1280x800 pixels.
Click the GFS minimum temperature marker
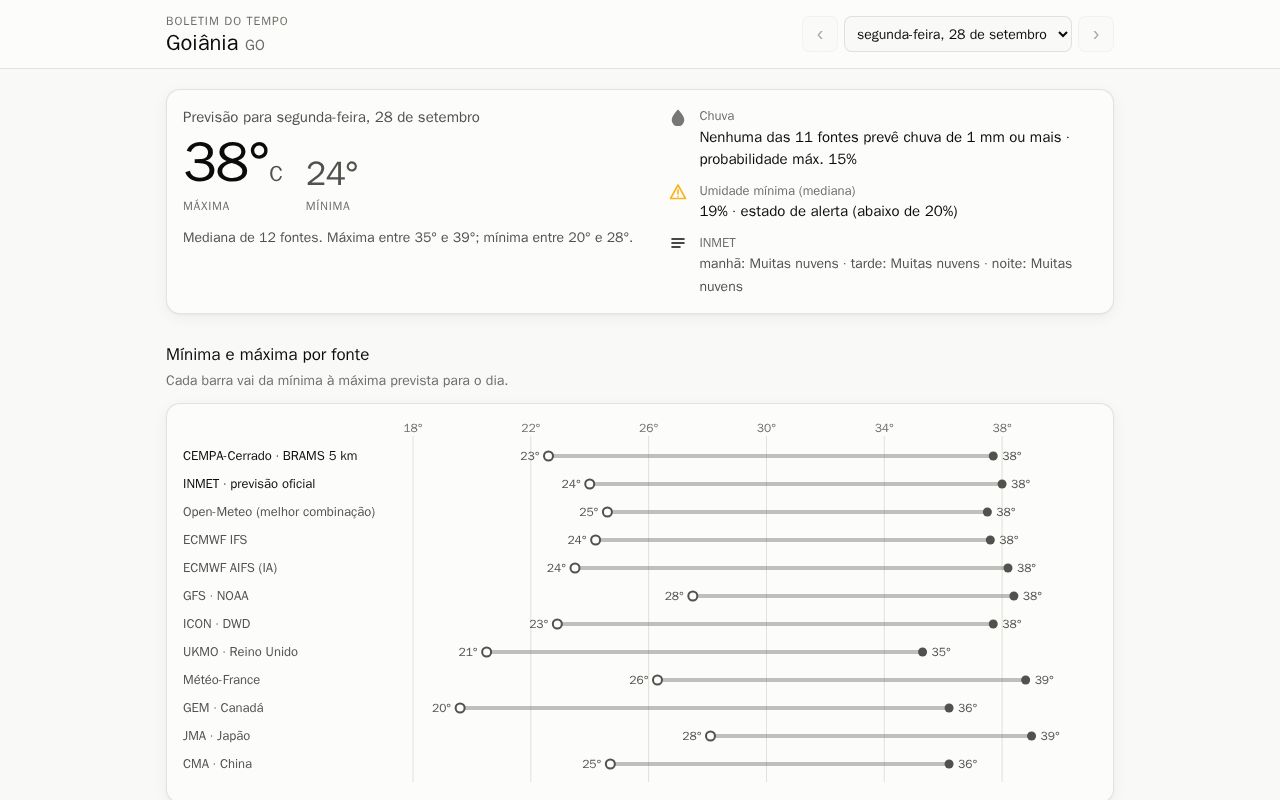pos(693,596)
